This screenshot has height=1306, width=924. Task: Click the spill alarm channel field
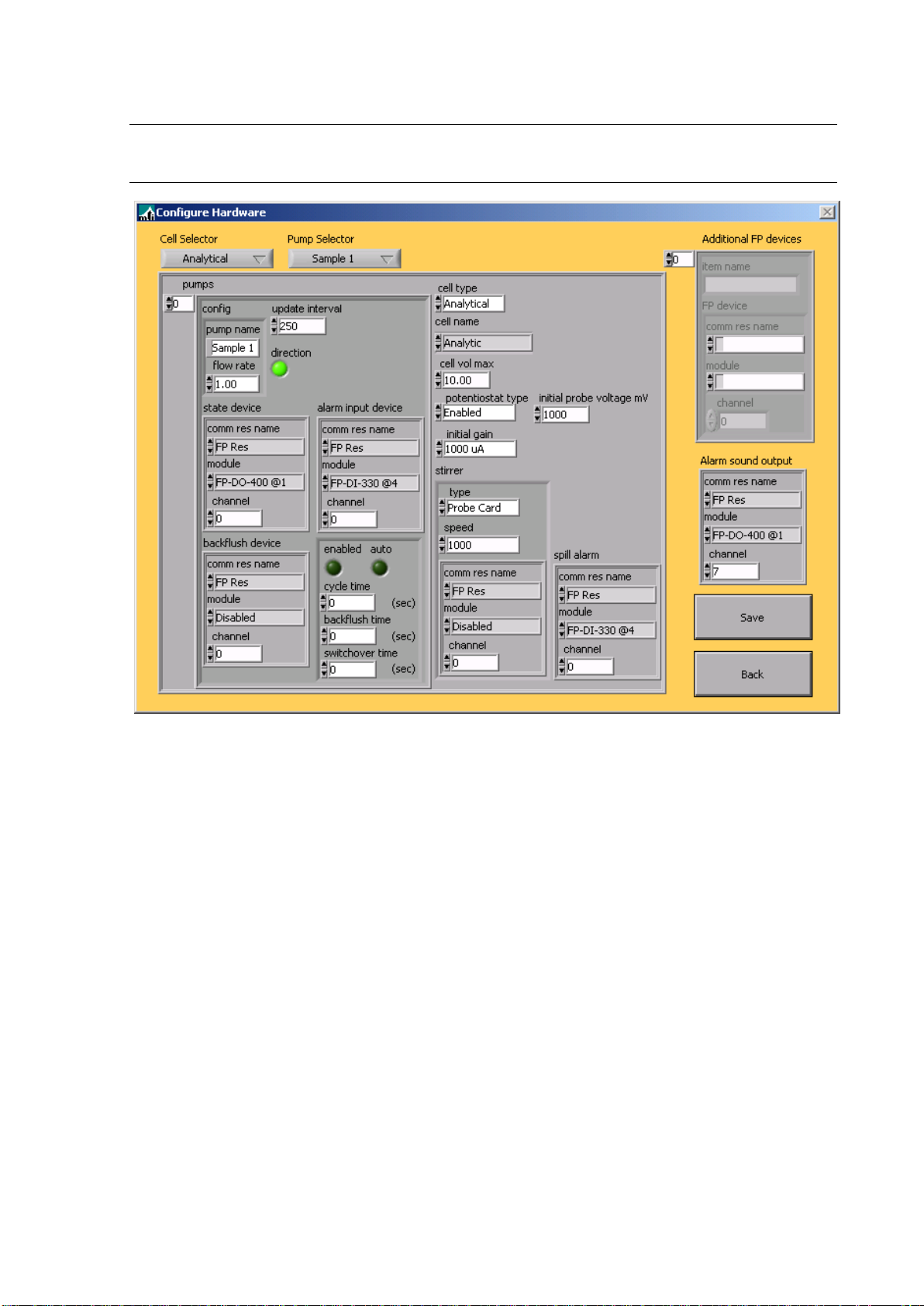[x=589, y=667]
